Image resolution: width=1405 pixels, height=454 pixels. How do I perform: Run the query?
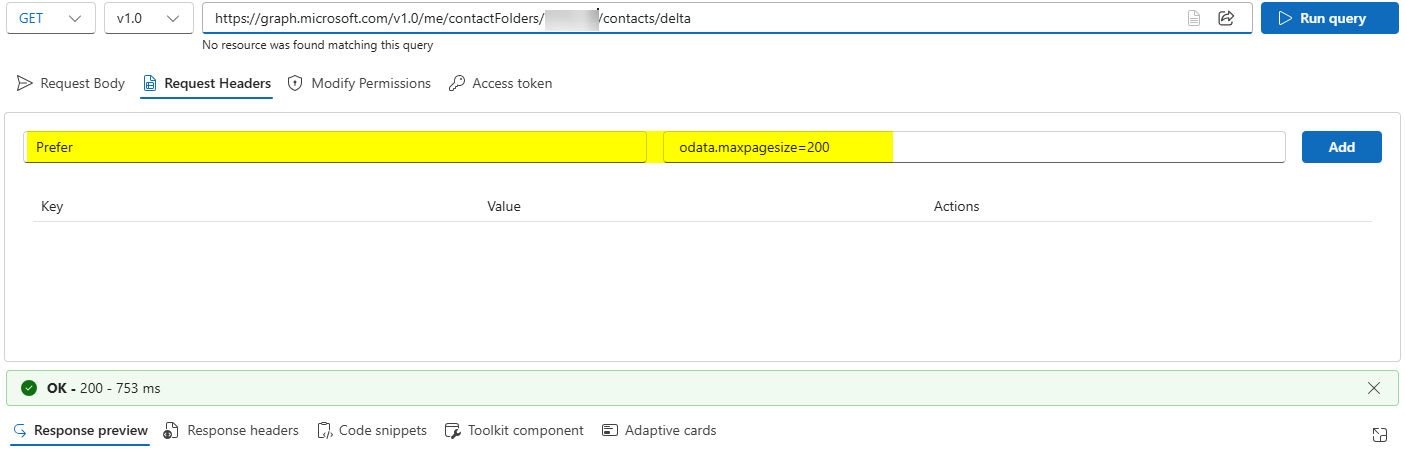tap(1329, 18)
